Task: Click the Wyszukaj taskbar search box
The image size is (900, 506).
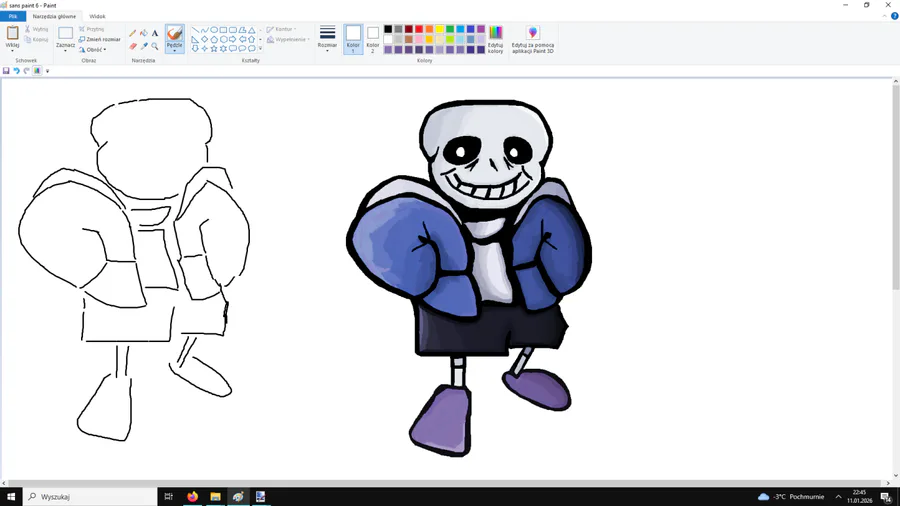Action: pos(90,497)
